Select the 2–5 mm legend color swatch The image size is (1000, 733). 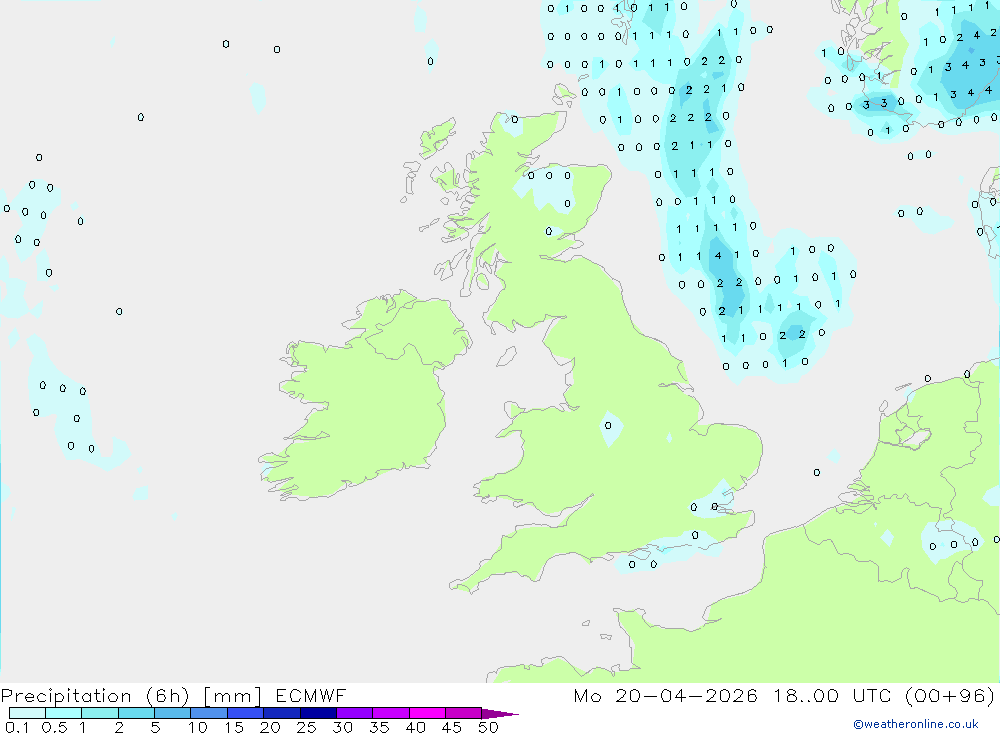point(136,713)
